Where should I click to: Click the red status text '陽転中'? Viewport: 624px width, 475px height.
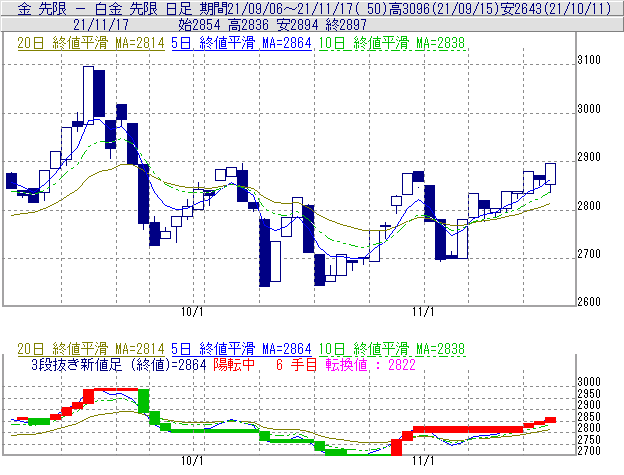pyautogui.click(x=234, y=364)
